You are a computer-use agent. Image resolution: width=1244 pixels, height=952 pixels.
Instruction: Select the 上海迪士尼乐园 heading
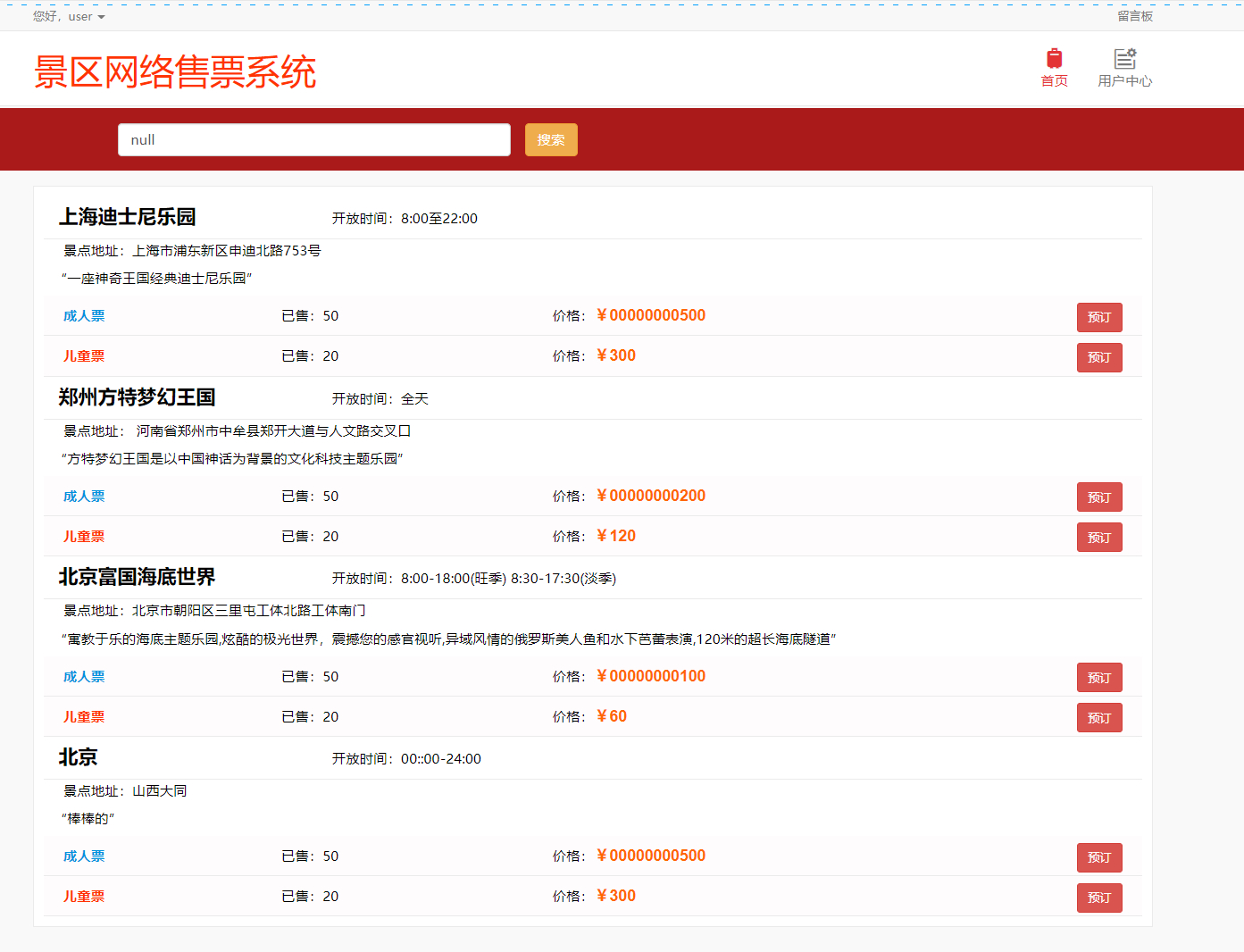tap(128, 217)
